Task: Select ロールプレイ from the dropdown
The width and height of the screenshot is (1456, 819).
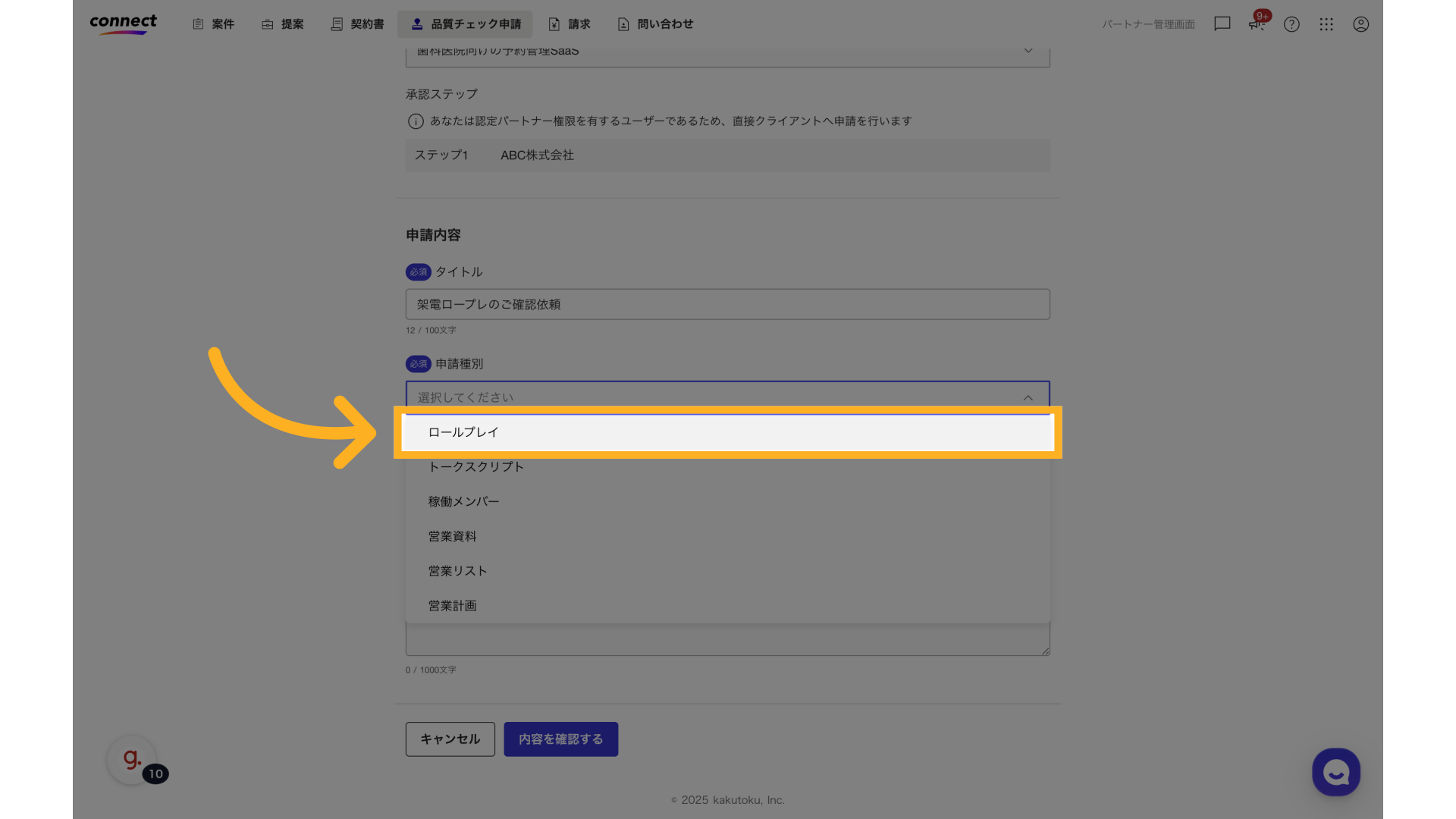Action: [727, 431]
